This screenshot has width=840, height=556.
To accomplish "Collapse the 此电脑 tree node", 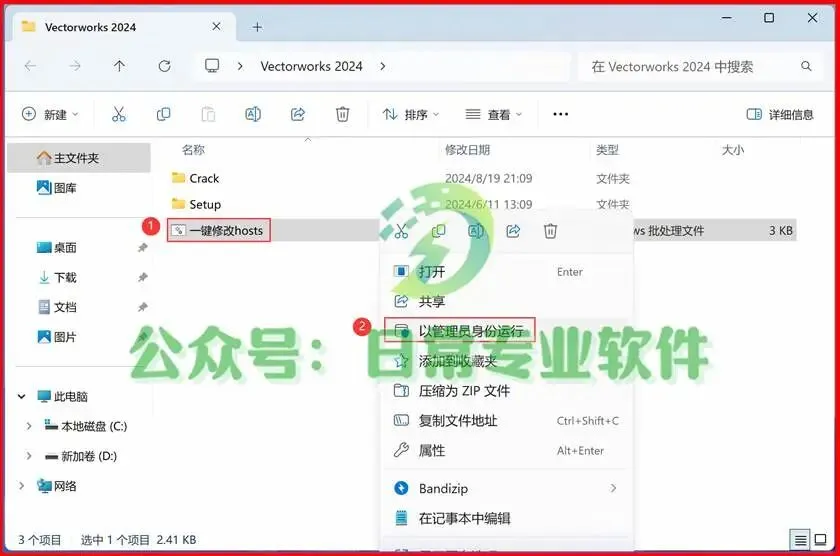I will [21, 396].
